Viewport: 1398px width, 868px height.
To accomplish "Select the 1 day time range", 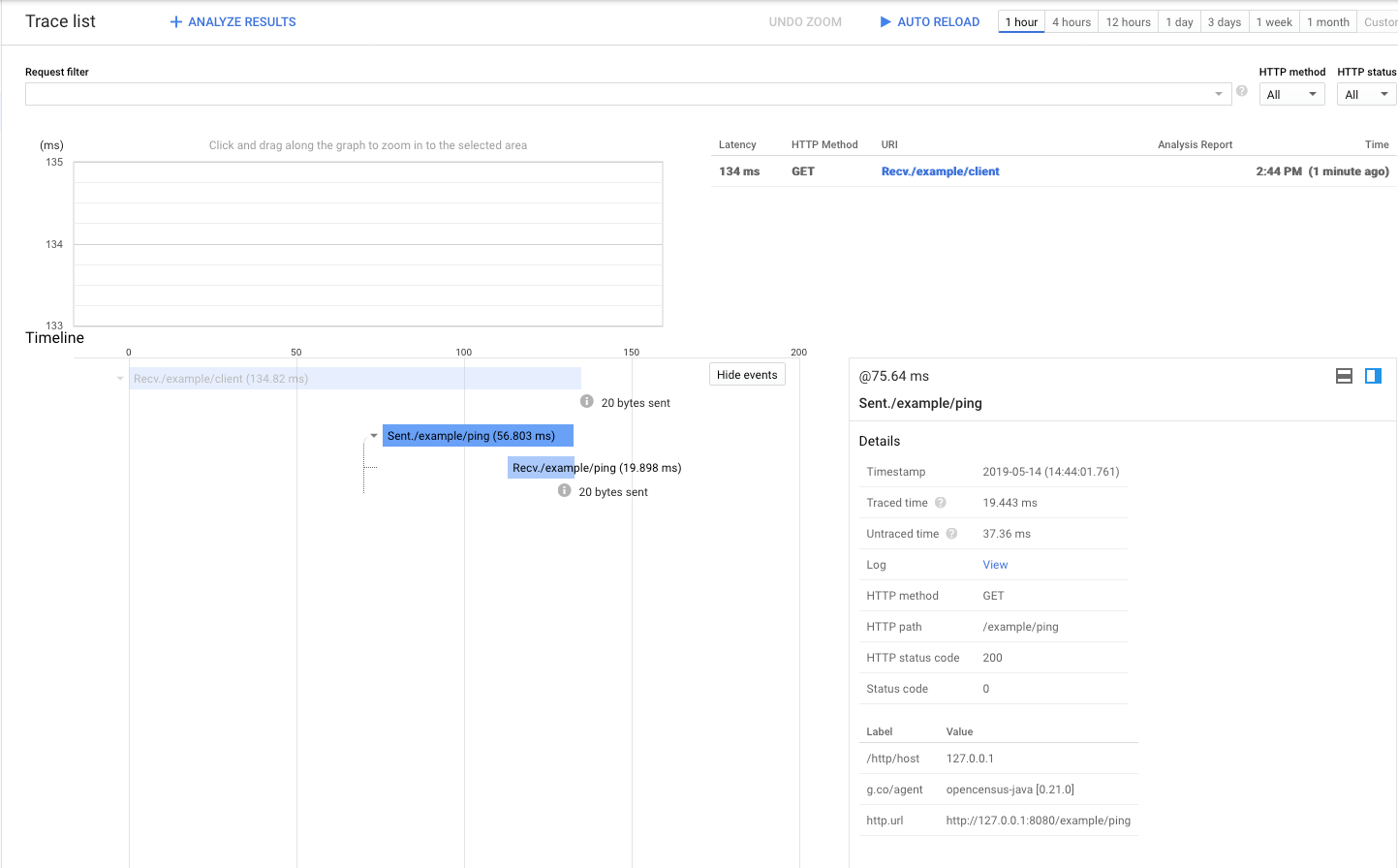I will pos(1179,21).
